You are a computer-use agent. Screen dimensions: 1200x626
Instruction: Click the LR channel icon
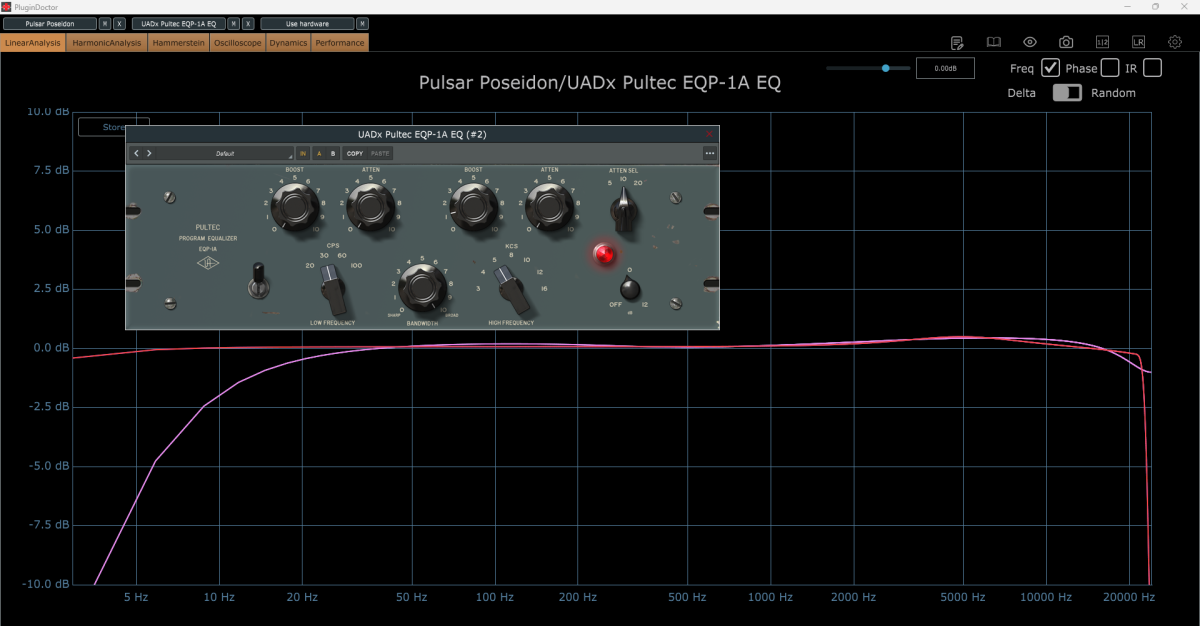pos(1138,42)
